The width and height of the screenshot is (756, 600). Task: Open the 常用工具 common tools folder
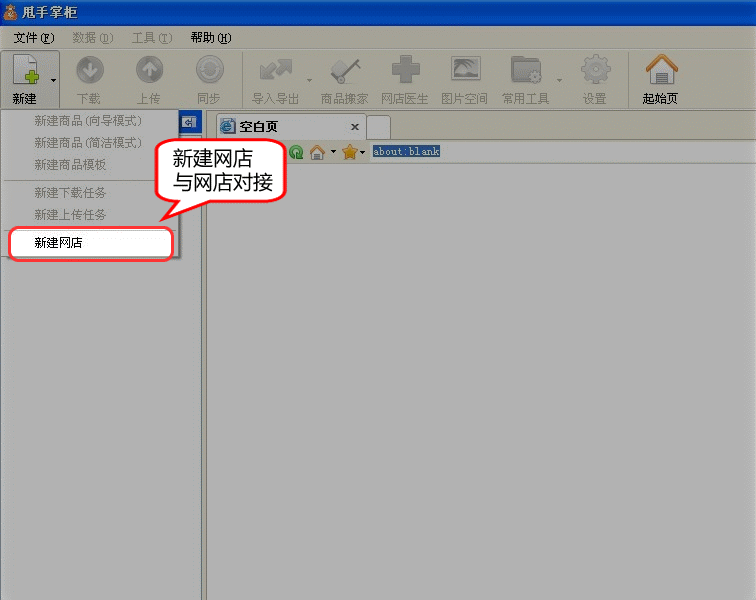(526, 79)
